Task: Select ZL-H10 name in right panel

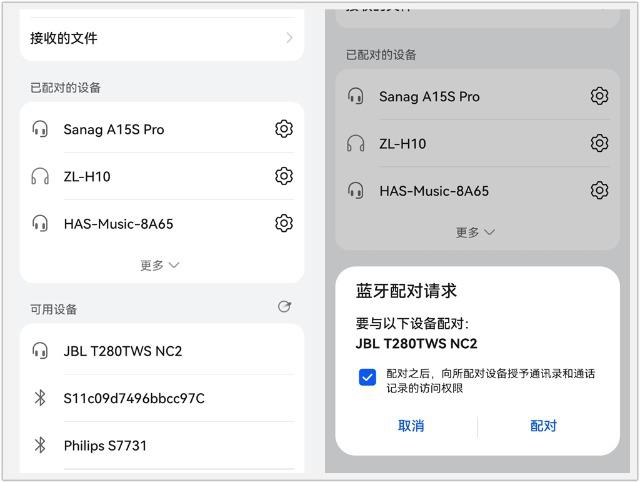Action: [x=402, y=144]
